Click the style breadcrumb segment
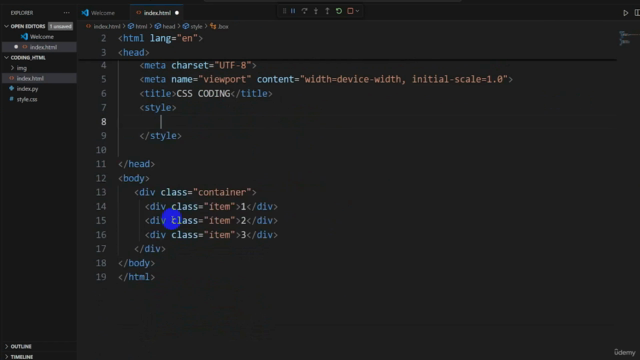The height and width of the screenshot is (360, 640). pos(196,26)
